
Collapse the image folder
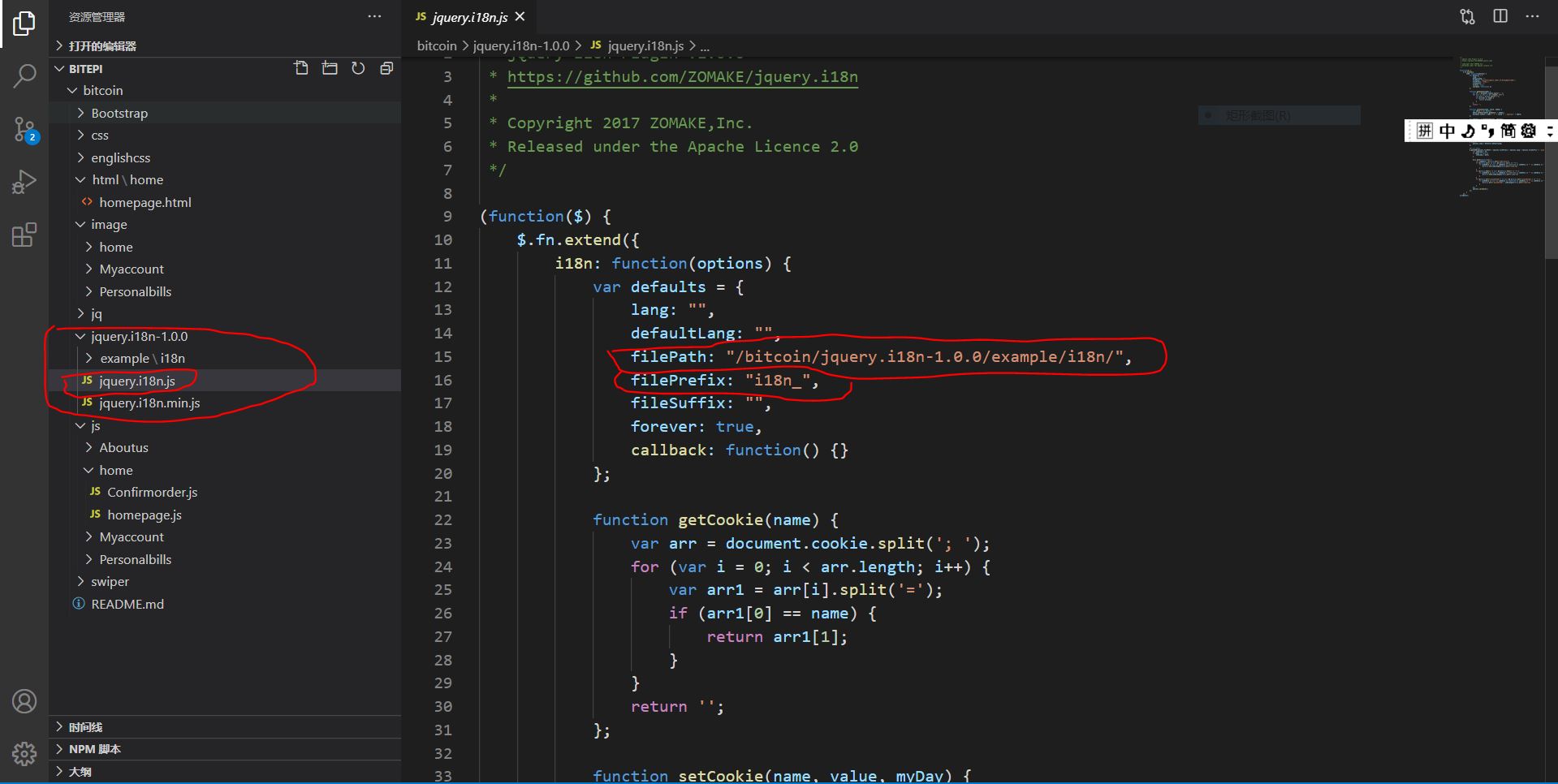[x=111, y=225]
